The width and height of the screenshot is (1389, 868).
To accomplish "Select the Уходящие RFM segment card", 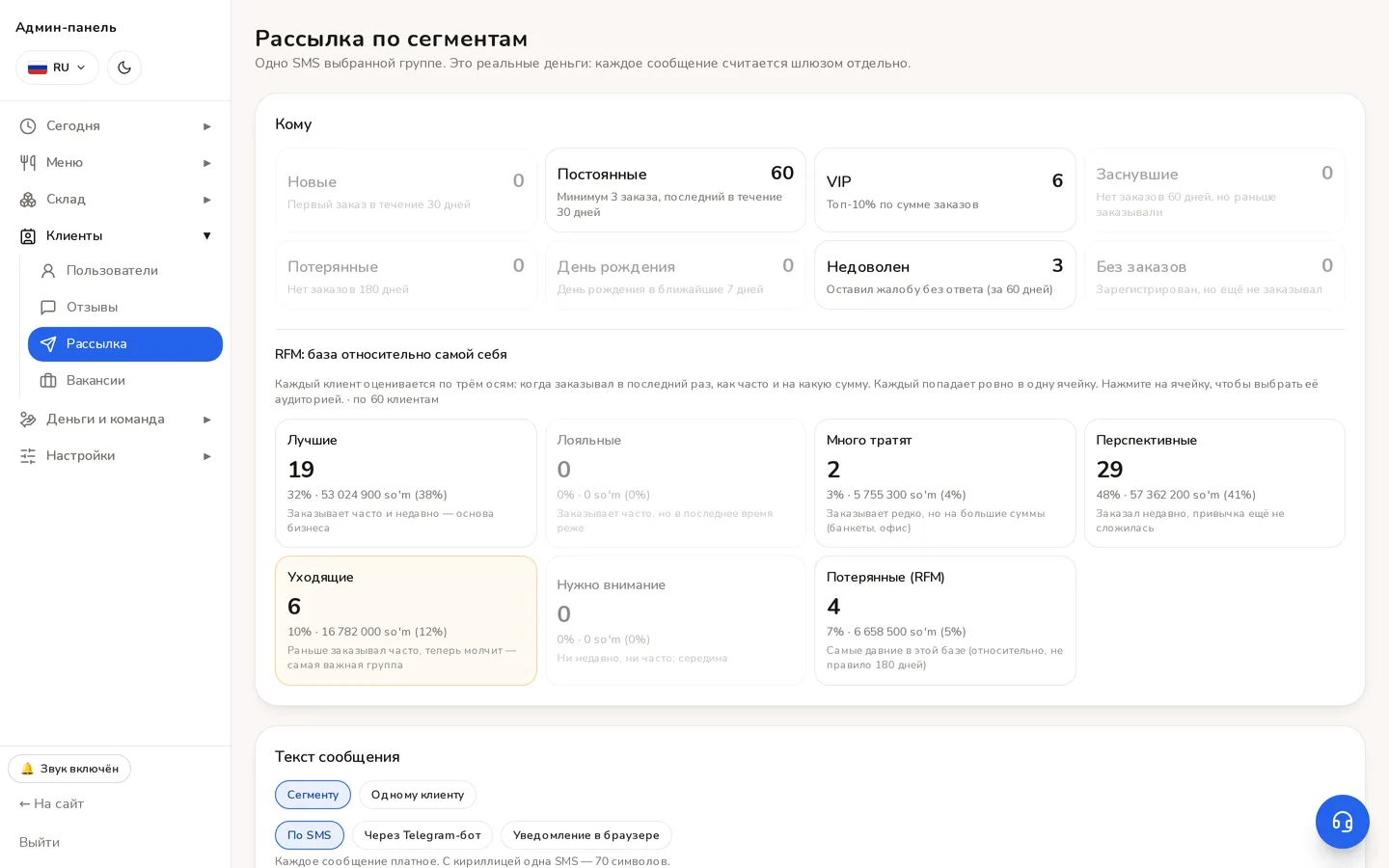I will click(406, 621).
